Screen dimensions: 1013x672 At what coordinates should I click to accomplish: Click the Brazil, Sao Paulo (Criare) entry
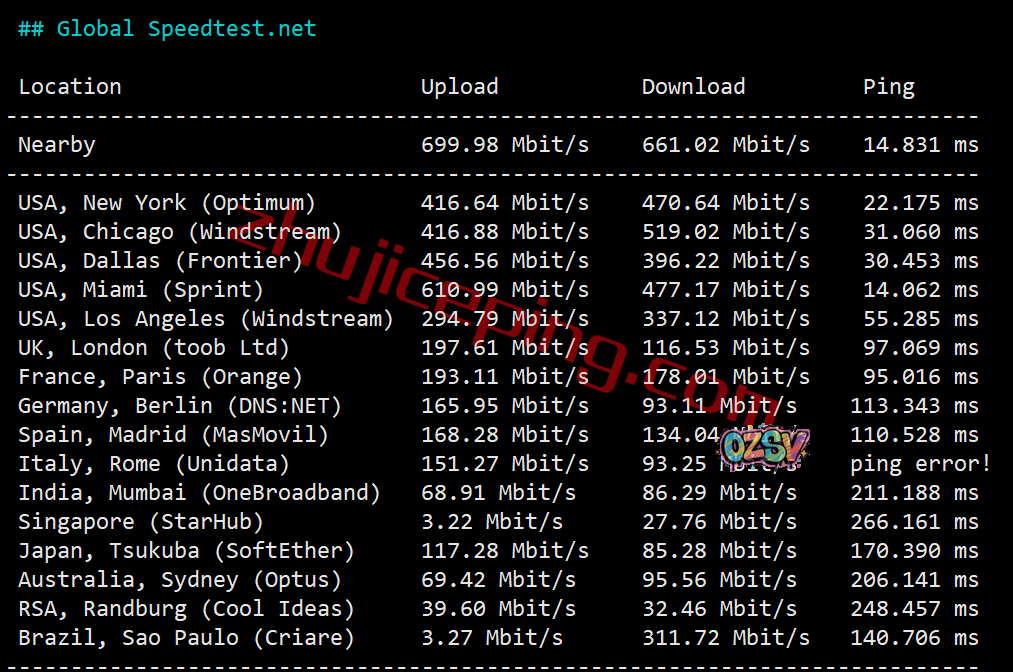coord(186,638)
